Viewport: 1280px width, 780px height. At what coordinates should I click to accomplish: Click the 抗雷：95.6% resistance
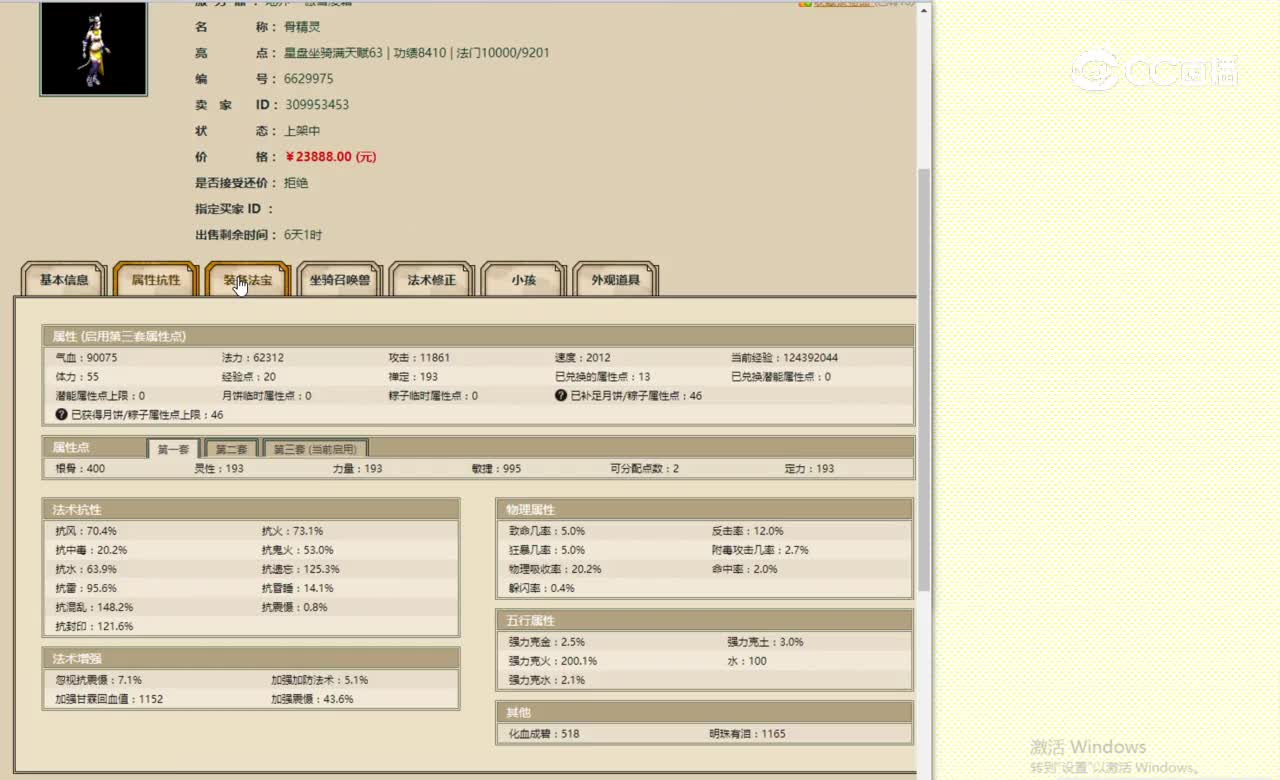pos(86,588)
